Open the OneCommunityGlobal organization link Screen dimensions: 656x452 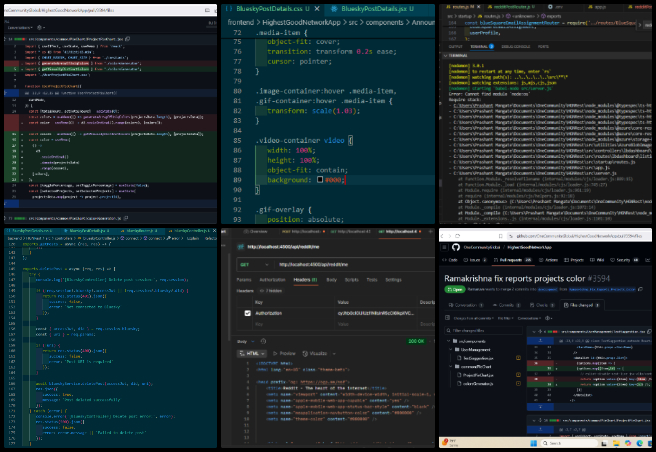pyautogui.click(x=482, y=247)
